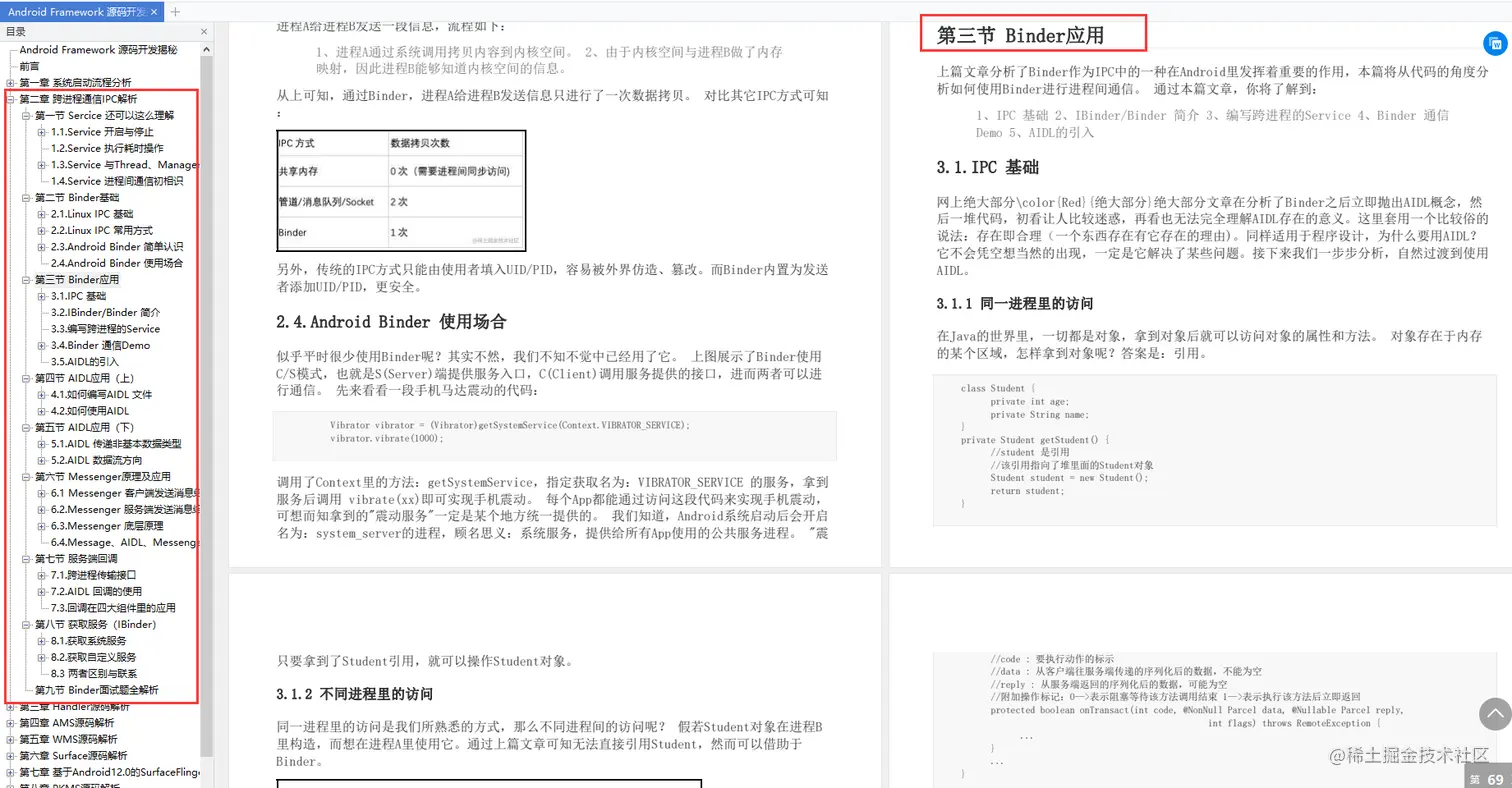Collapse 第二章 跨进程通信IPC解析 chapter

click(9, 98)
